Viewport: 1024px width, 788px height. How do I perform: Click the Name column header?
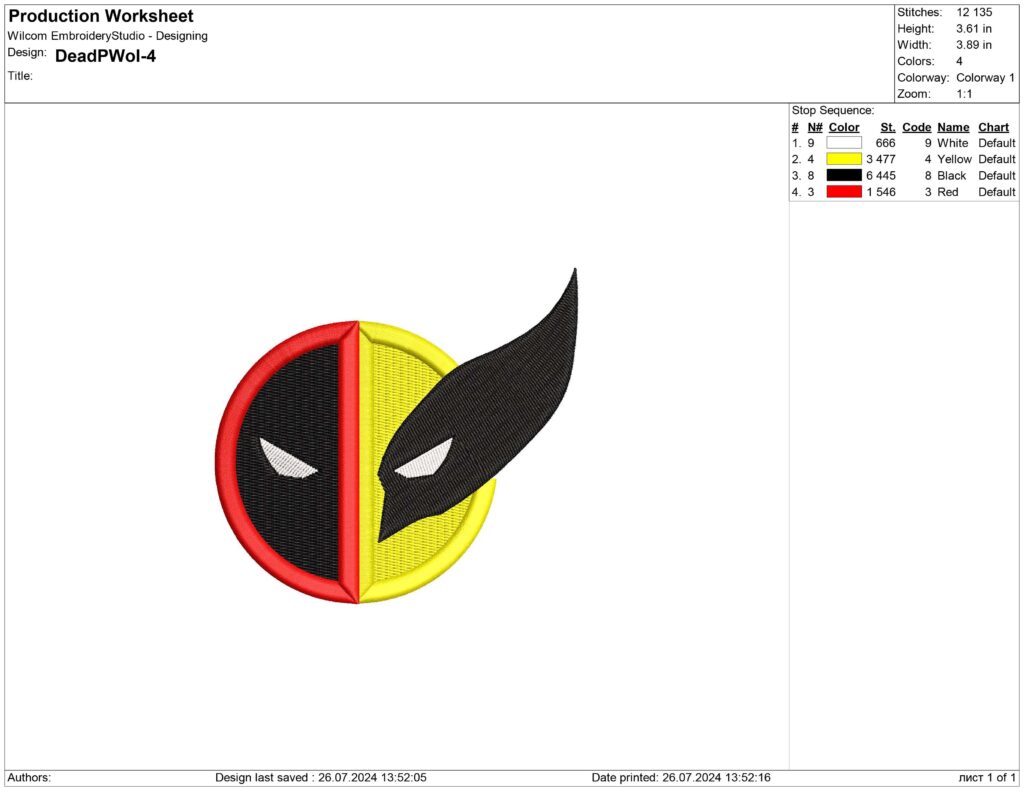(x=952, y=127)
